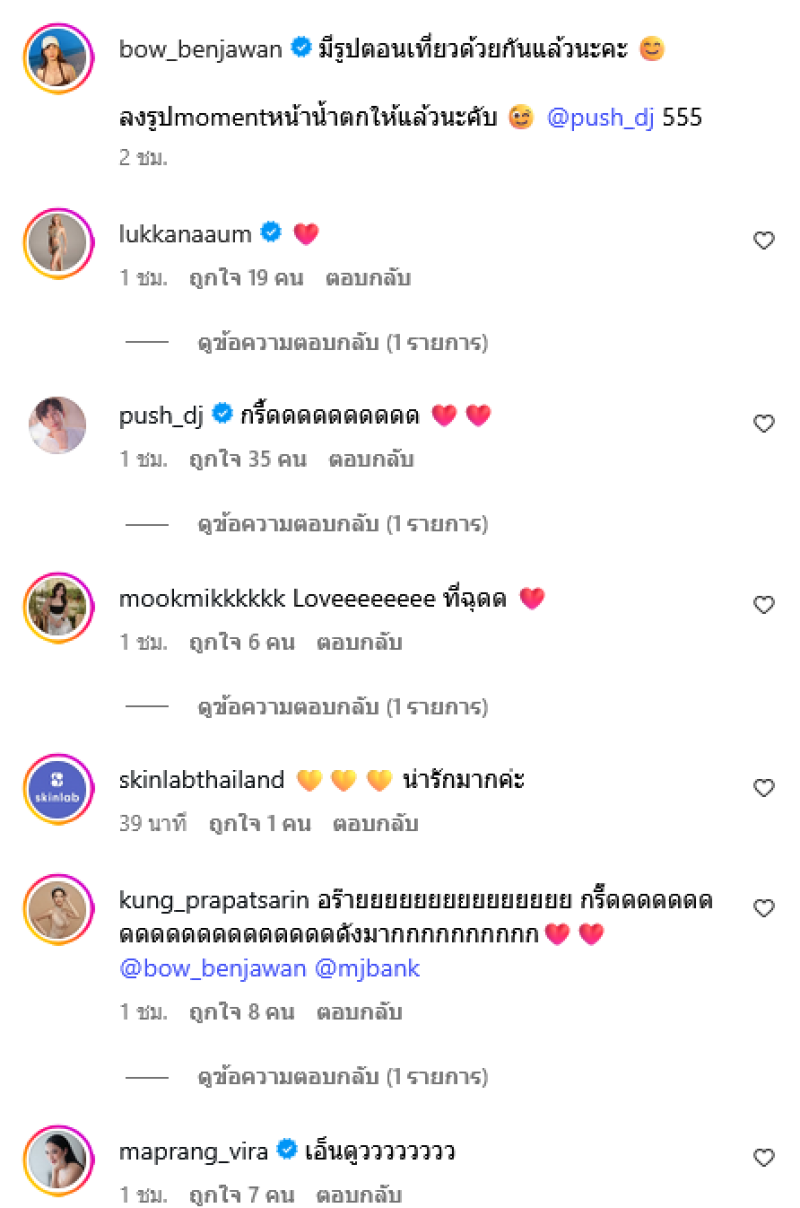
Task: Expand the reply under kung_prapatsarin's comment
Action: click(x=342, y=1077)
